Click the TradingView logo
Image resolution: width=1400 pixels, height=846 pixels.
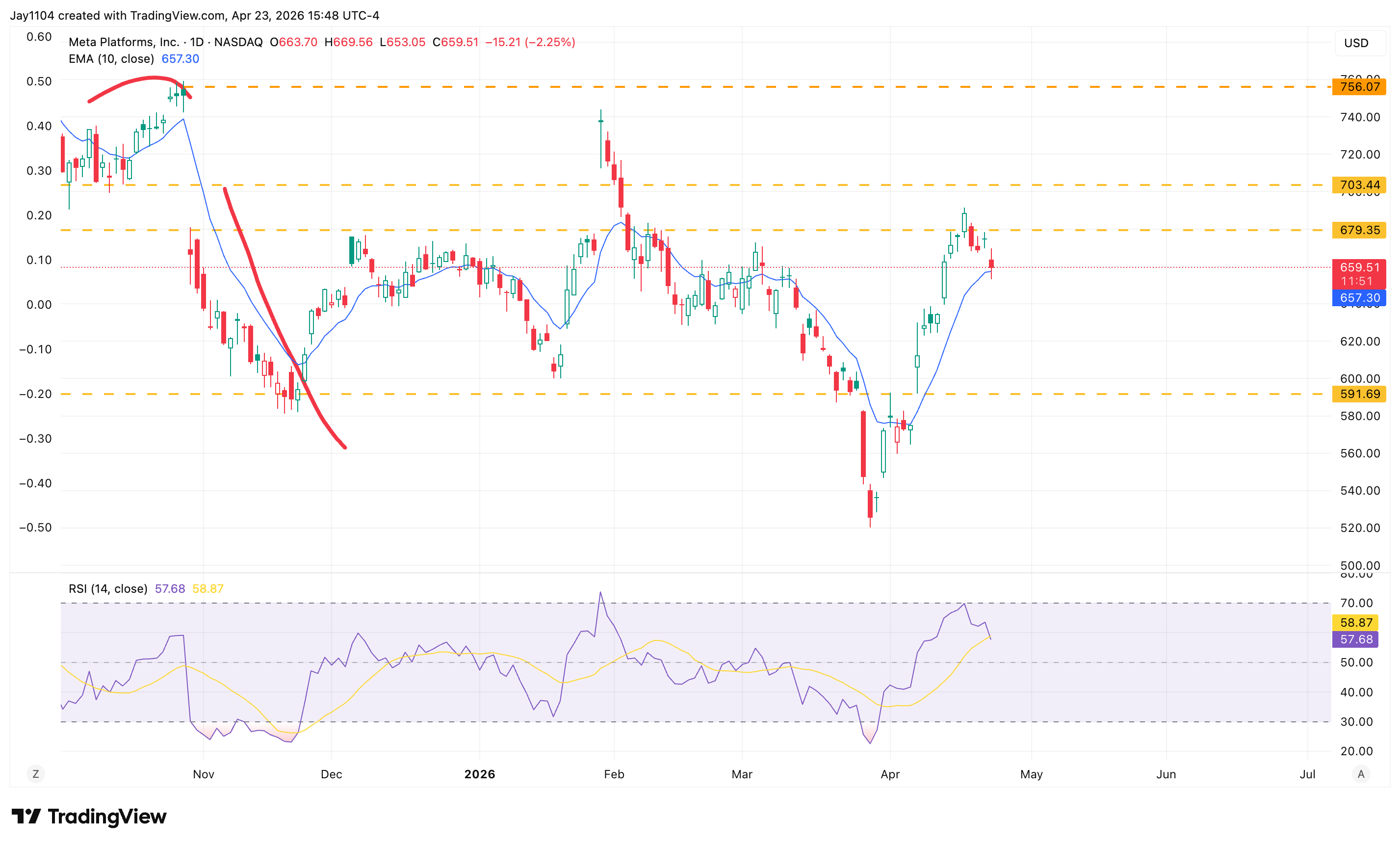(89, 817)
